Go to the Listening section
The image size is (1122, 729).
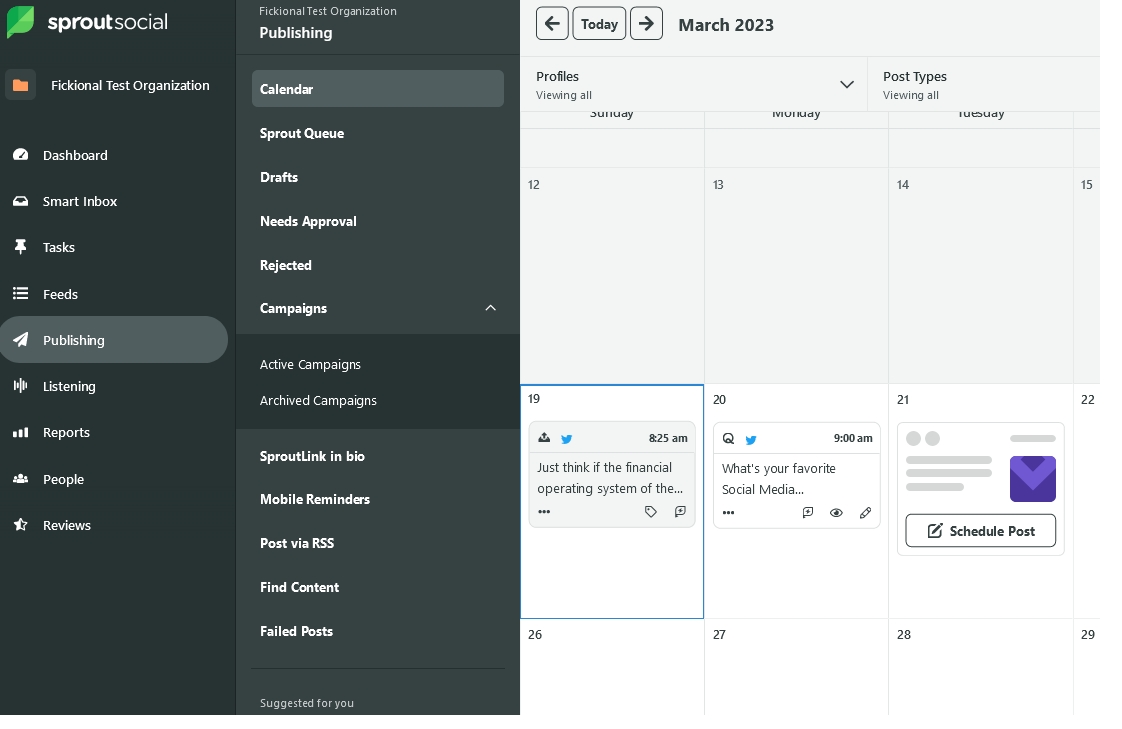(x=69, y=386)
